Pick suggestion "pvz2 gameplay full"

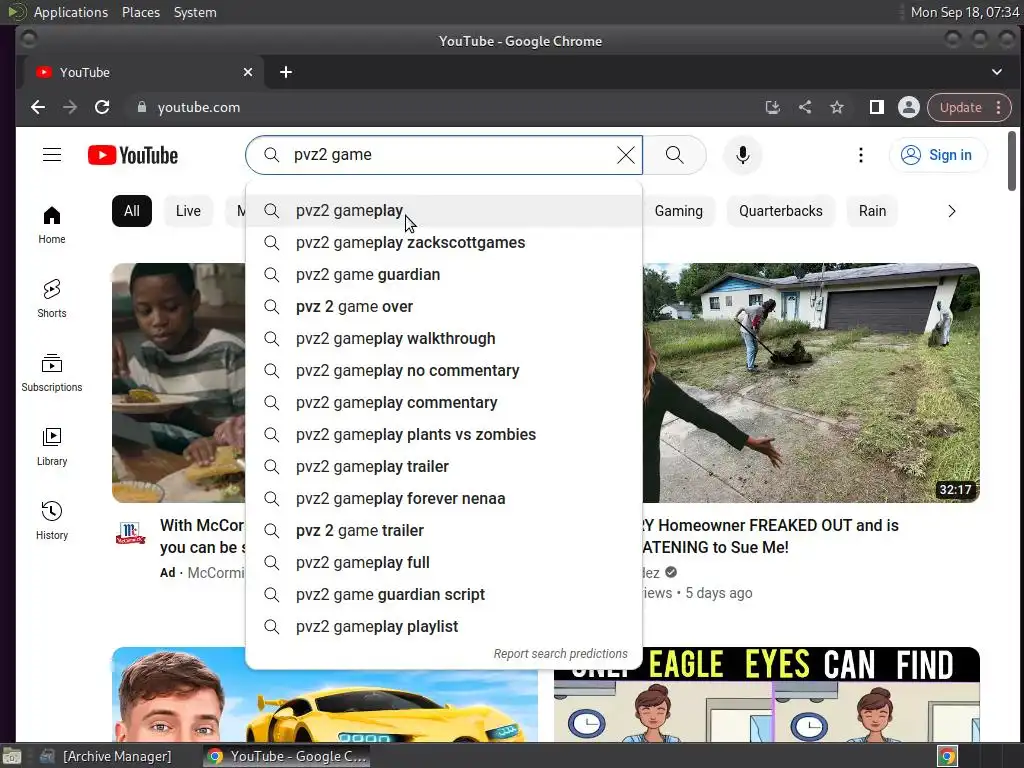point(444,563)
